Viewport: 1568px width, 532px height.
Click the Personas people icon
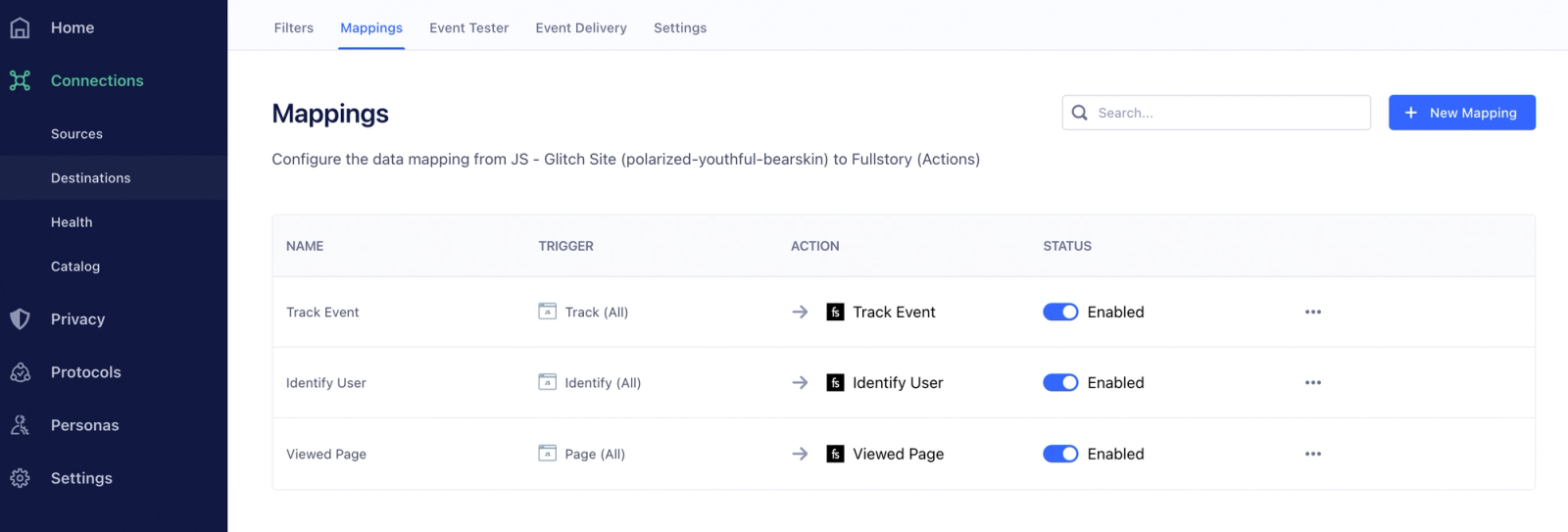20,425
